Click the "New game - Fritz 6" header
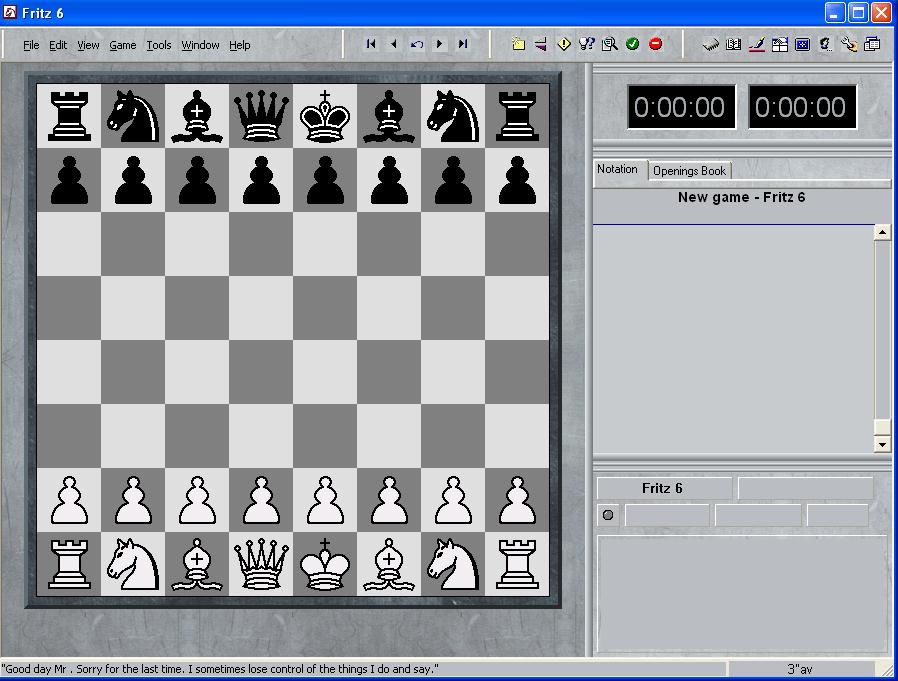The image size is (898, 681). 741,197
